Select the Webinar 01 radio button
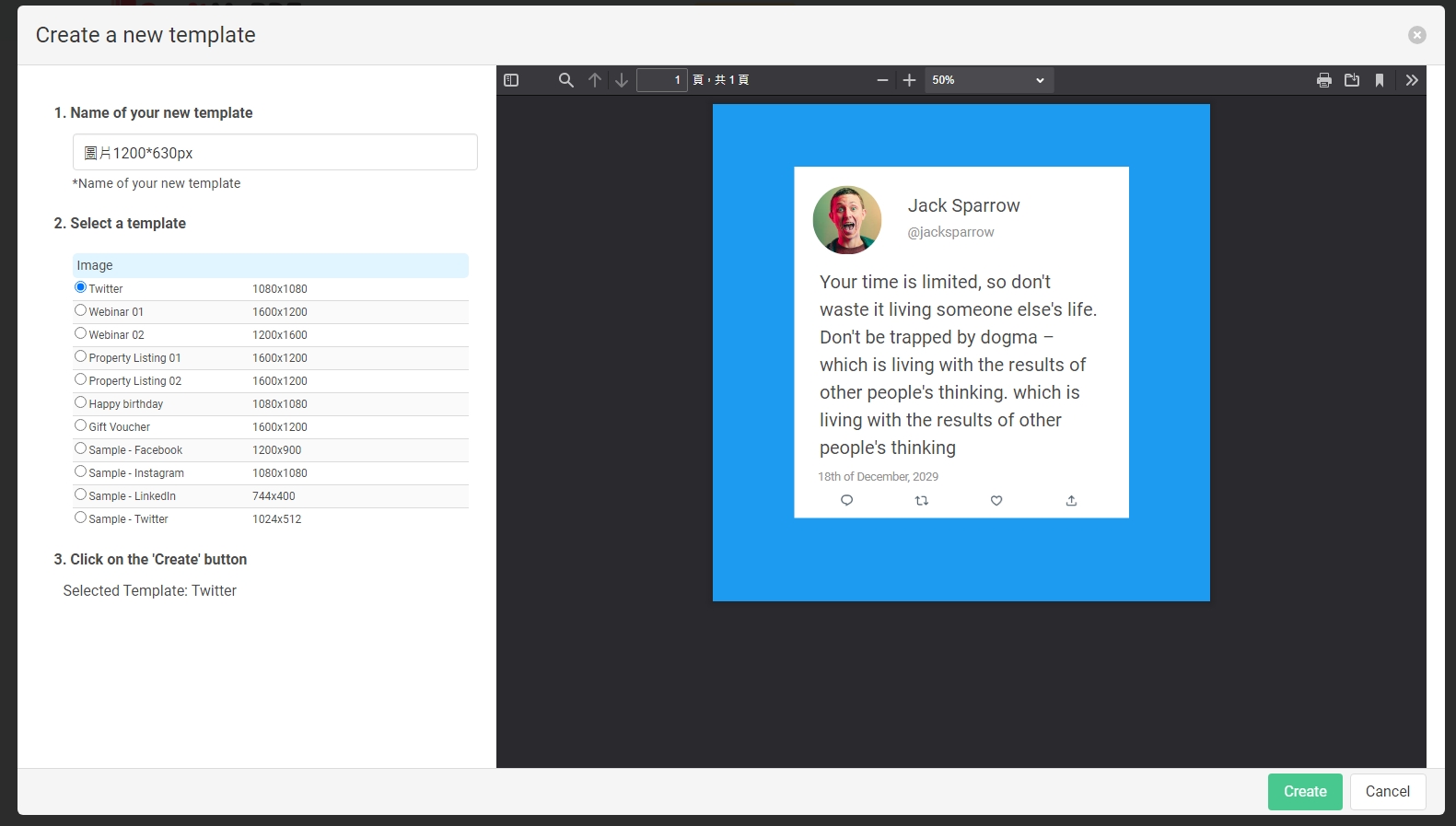This screenshot has width=1456, height=826. [81, 310]
